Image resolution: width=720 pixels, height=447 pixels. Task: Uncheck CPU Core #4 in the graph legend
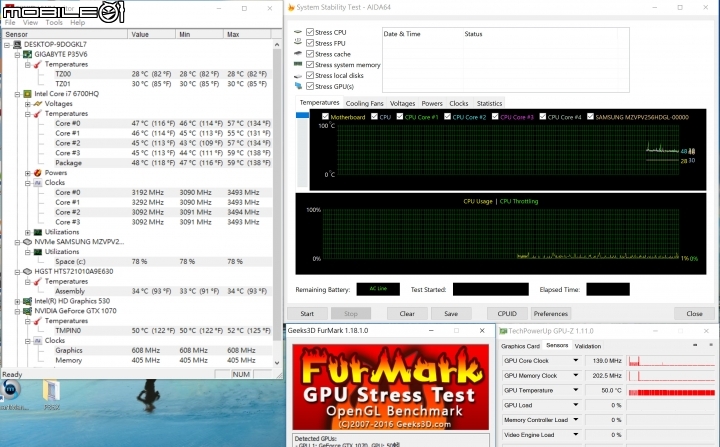[x=542, y=117]
